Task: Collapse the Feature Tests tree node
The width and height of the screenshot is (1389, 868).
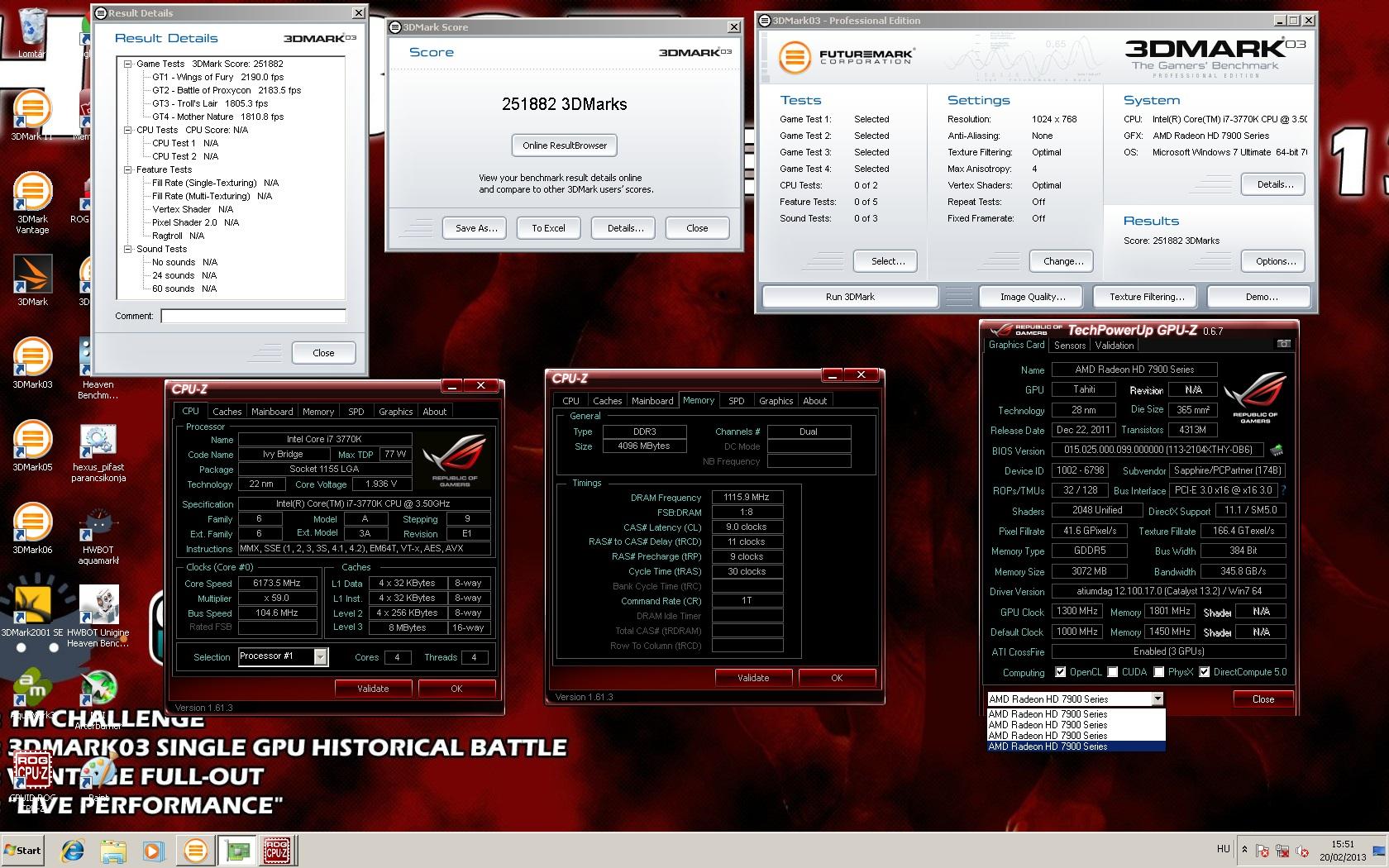Action: pos(128,169)
